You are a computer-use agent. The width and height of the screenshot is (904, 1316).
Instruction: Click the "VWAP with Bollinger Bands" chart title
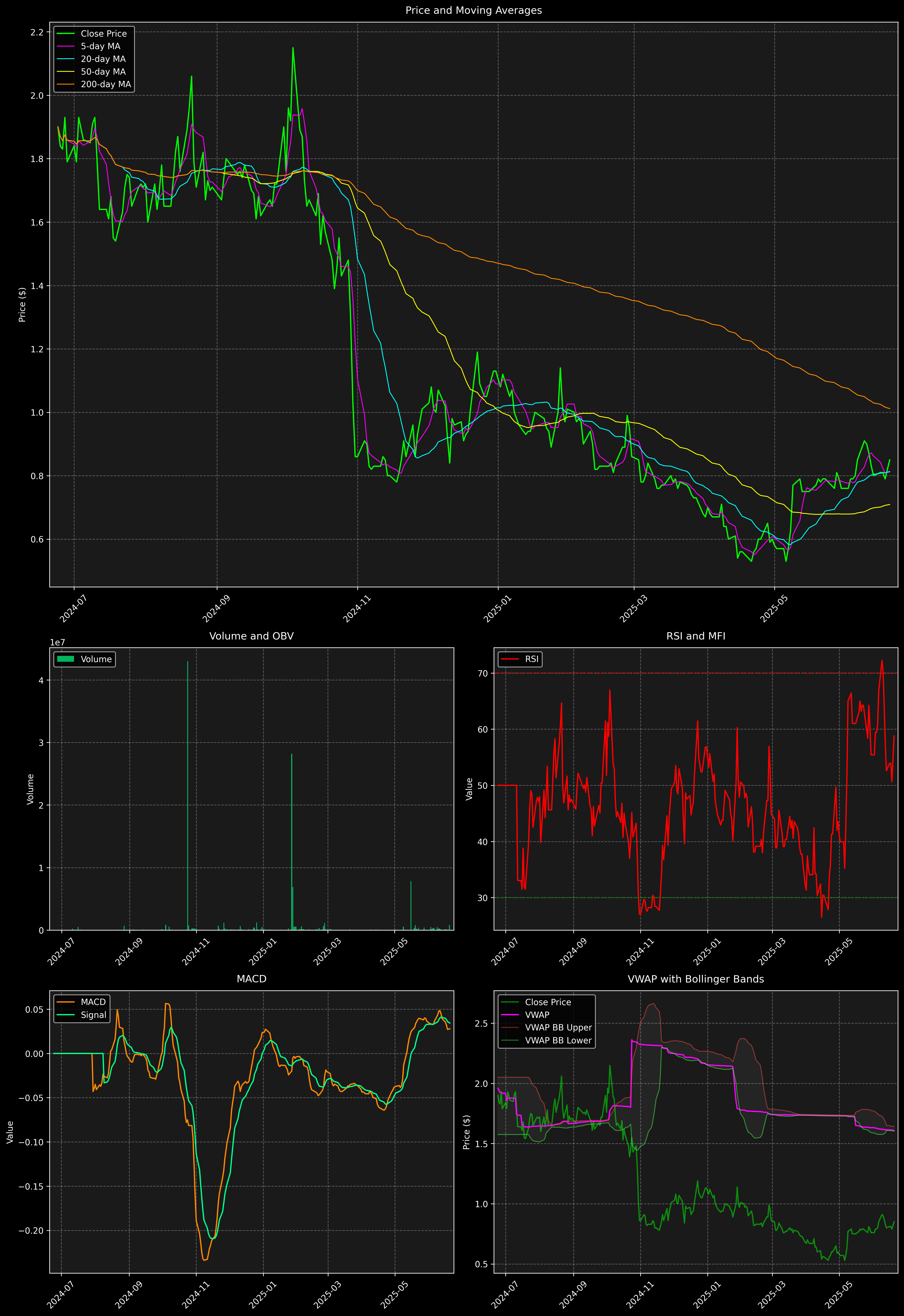(695, 979)
